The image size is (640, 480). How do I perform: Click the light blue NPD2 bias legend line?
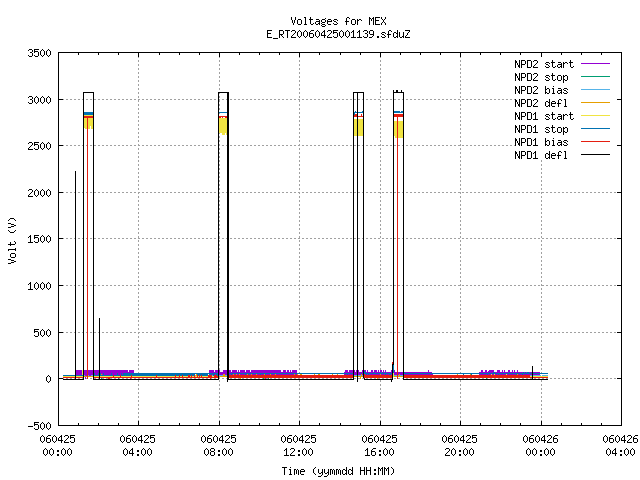tap(595, 89)
